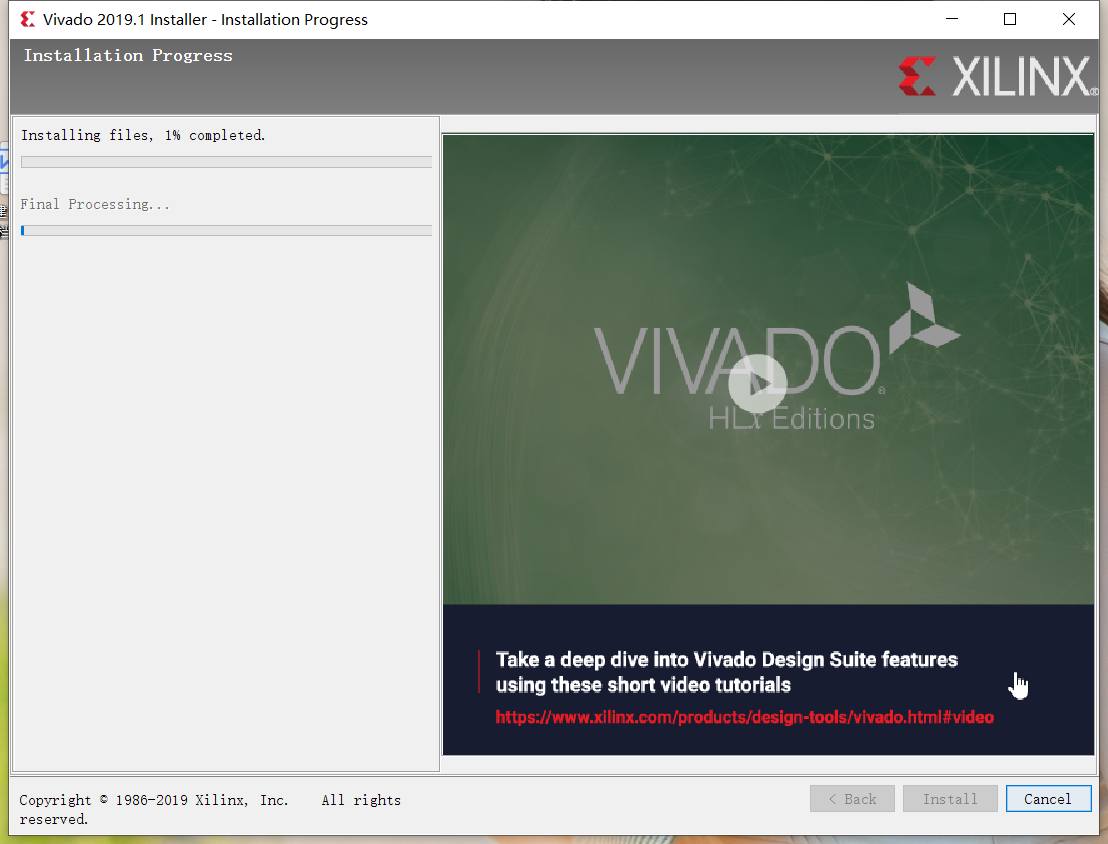The image size is (1108, 844).
Task: Click the 'Installing files, 1% completed.' text
Action: coord(143,135)
